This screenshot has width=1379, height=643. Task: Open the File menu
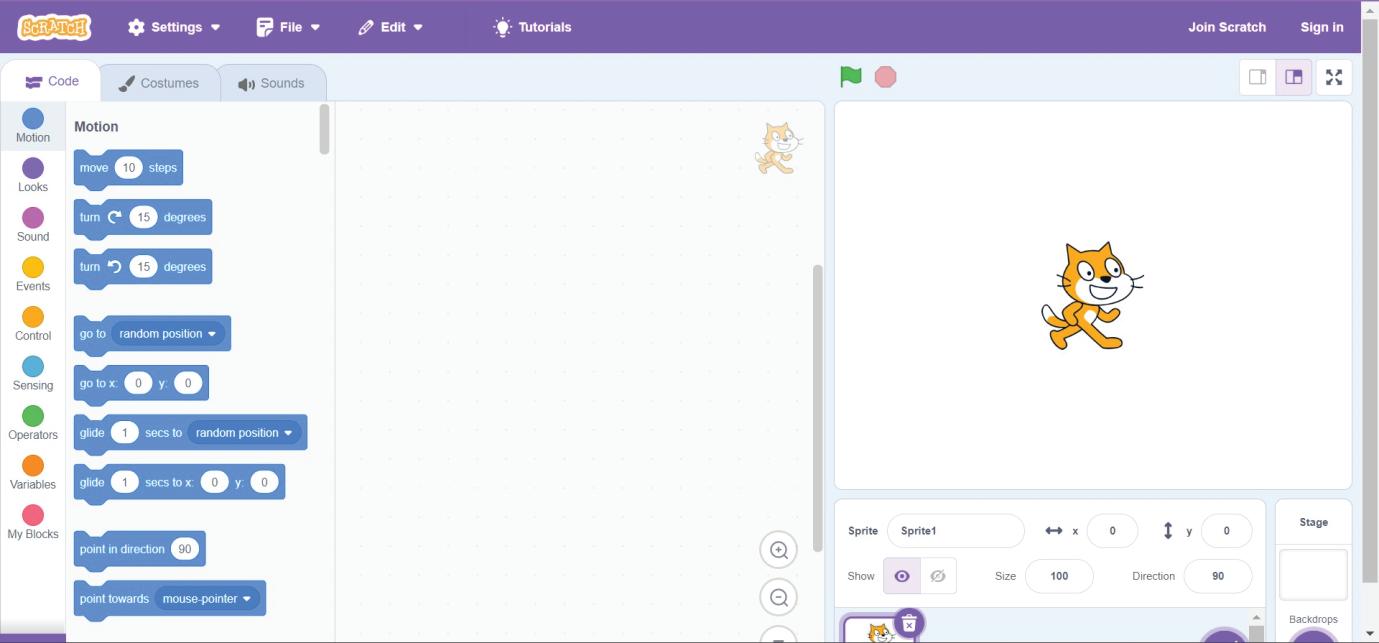(x=288, y=27)
